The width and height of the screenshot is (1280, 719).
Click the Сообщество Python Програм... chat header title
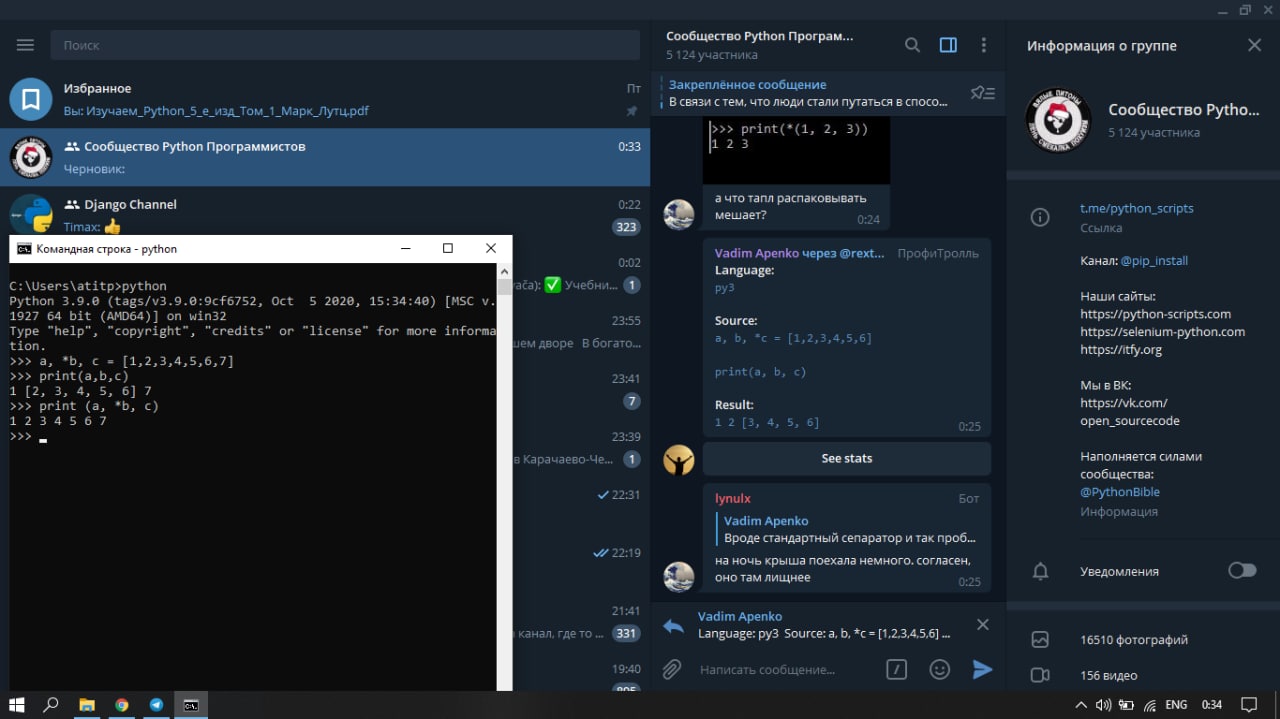760,36
